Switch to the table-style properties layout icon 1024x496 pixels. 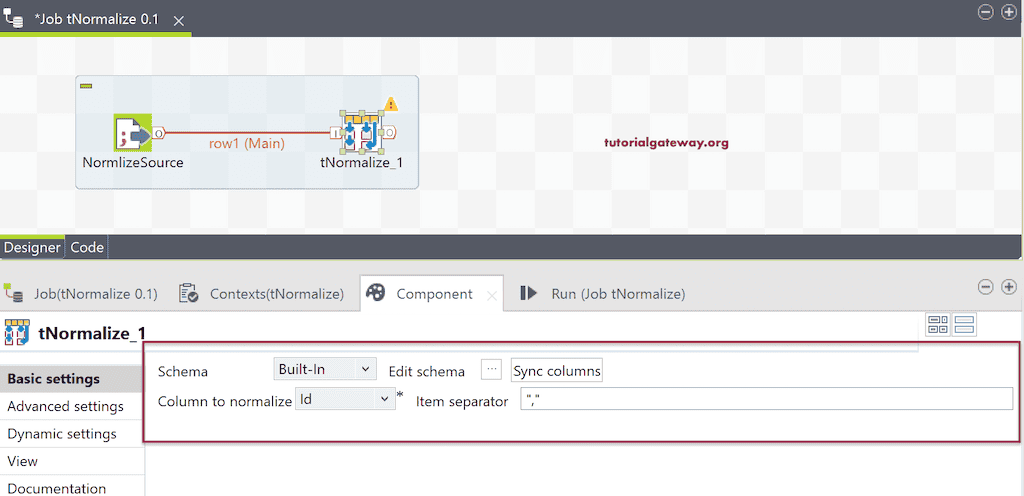(x=938, y=324)
